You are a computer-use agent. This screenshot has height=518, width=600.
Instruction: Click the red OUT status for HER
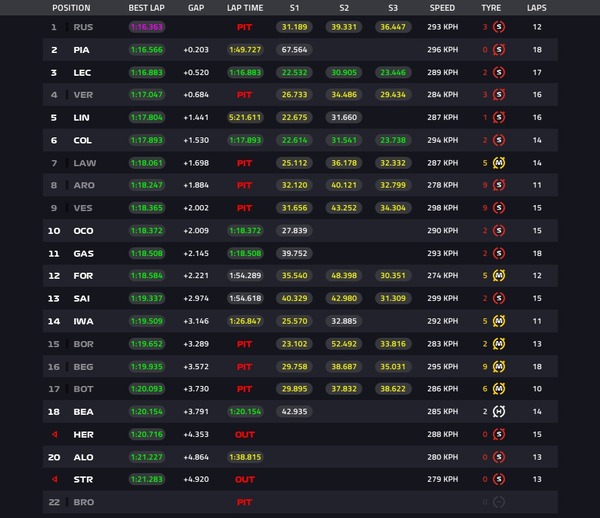pyautogui.click(x=245, y=435)
